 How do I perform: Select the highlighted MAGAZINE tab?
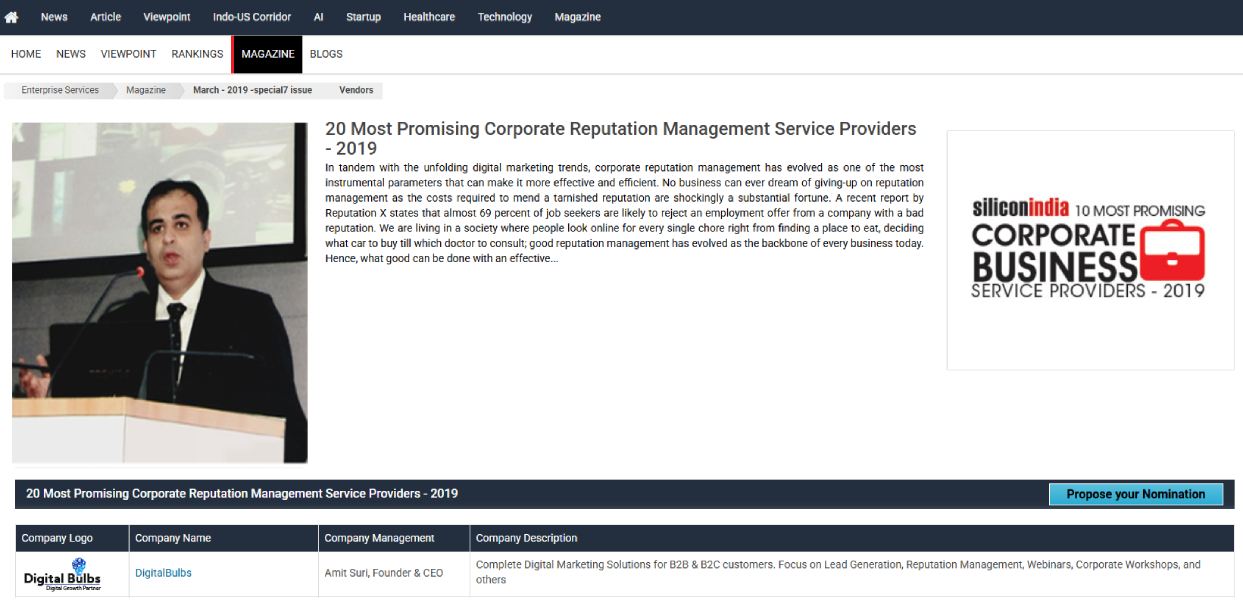pyautogui.click(x=267, y=54)
